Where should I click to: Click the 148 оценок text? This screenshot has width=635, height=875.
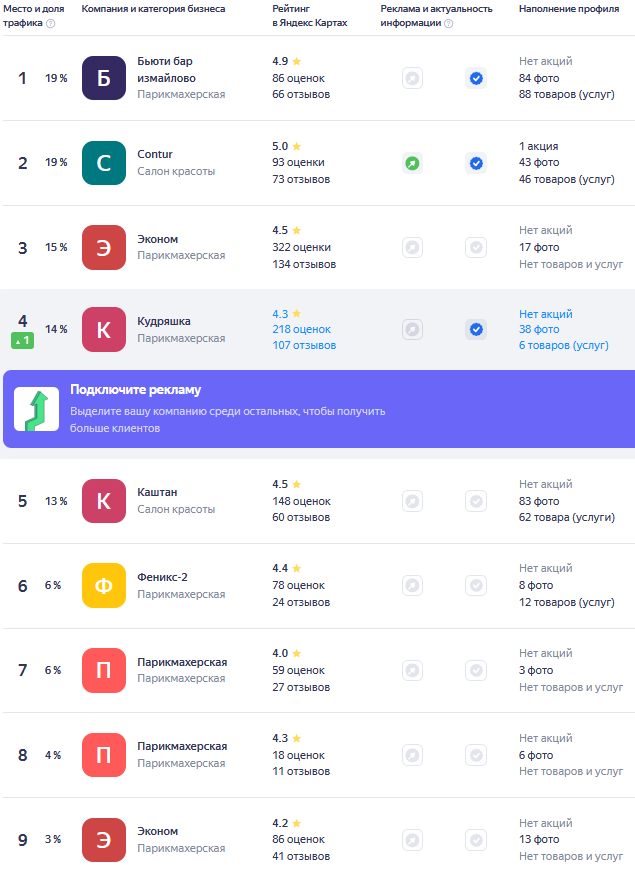tap(301, 501)
